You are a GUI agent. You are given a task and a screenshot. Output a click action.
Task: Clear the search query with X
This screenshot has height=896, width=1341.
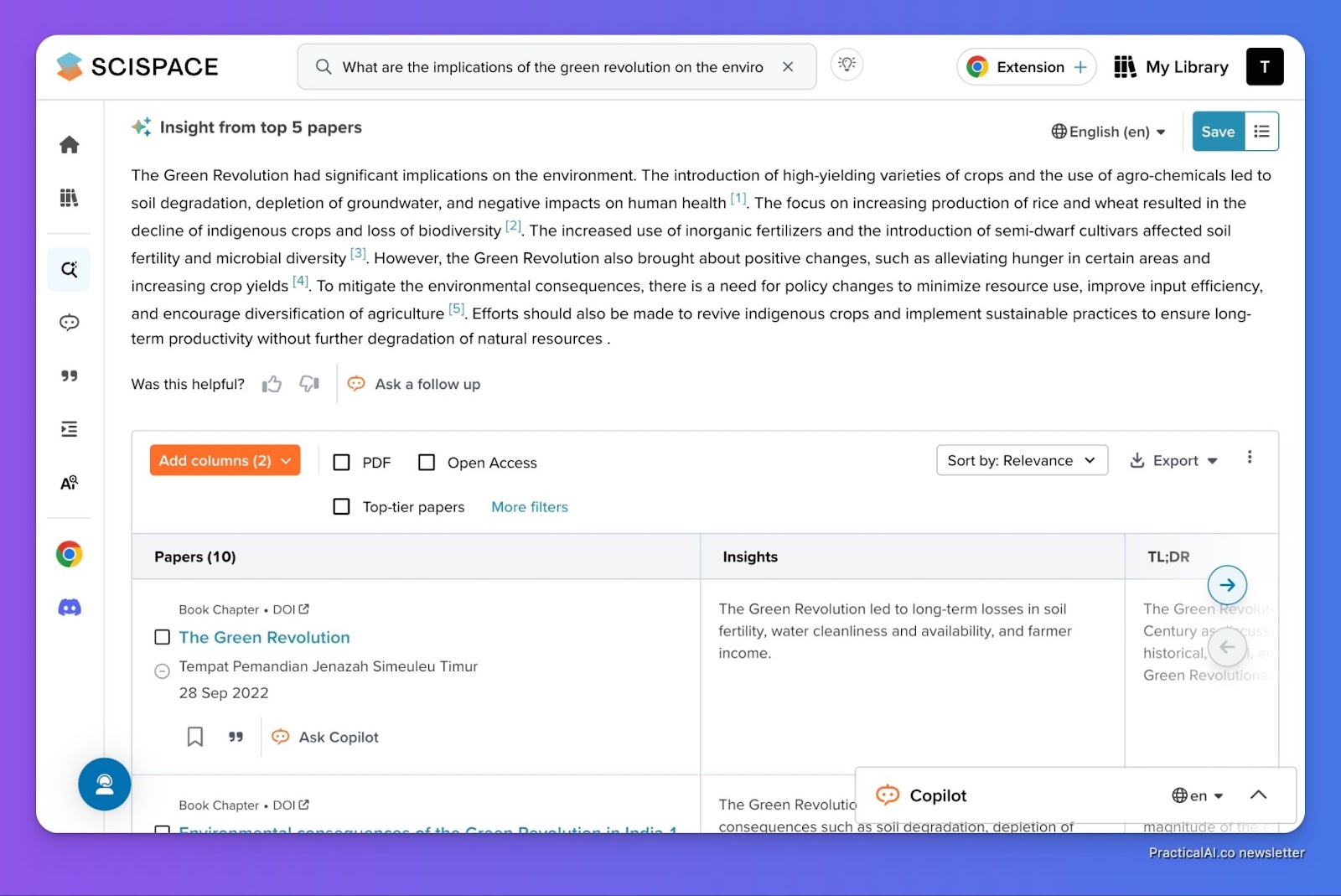[788, 67]
